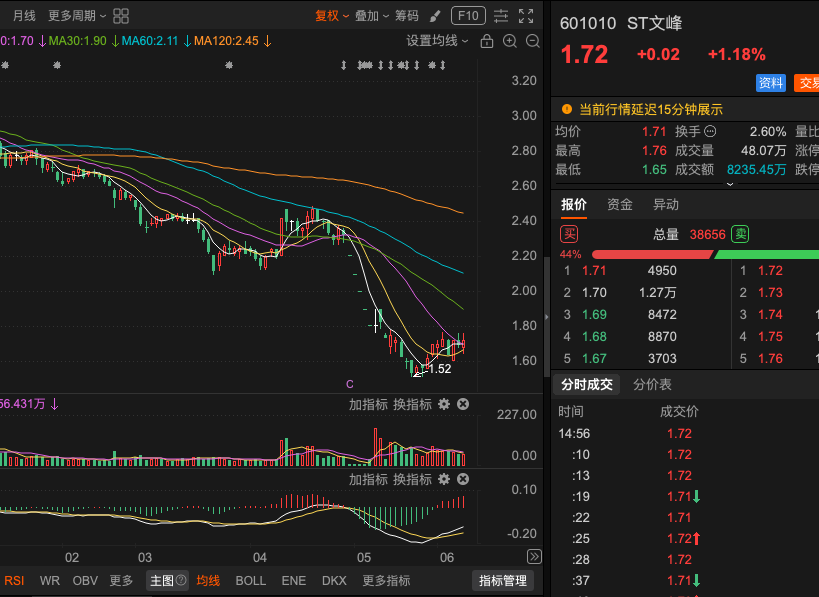Image resolution: width=819 pixels, height=597 pixels.
Task: Click ask level 5 price 1.76
Action: pos(770,358)
